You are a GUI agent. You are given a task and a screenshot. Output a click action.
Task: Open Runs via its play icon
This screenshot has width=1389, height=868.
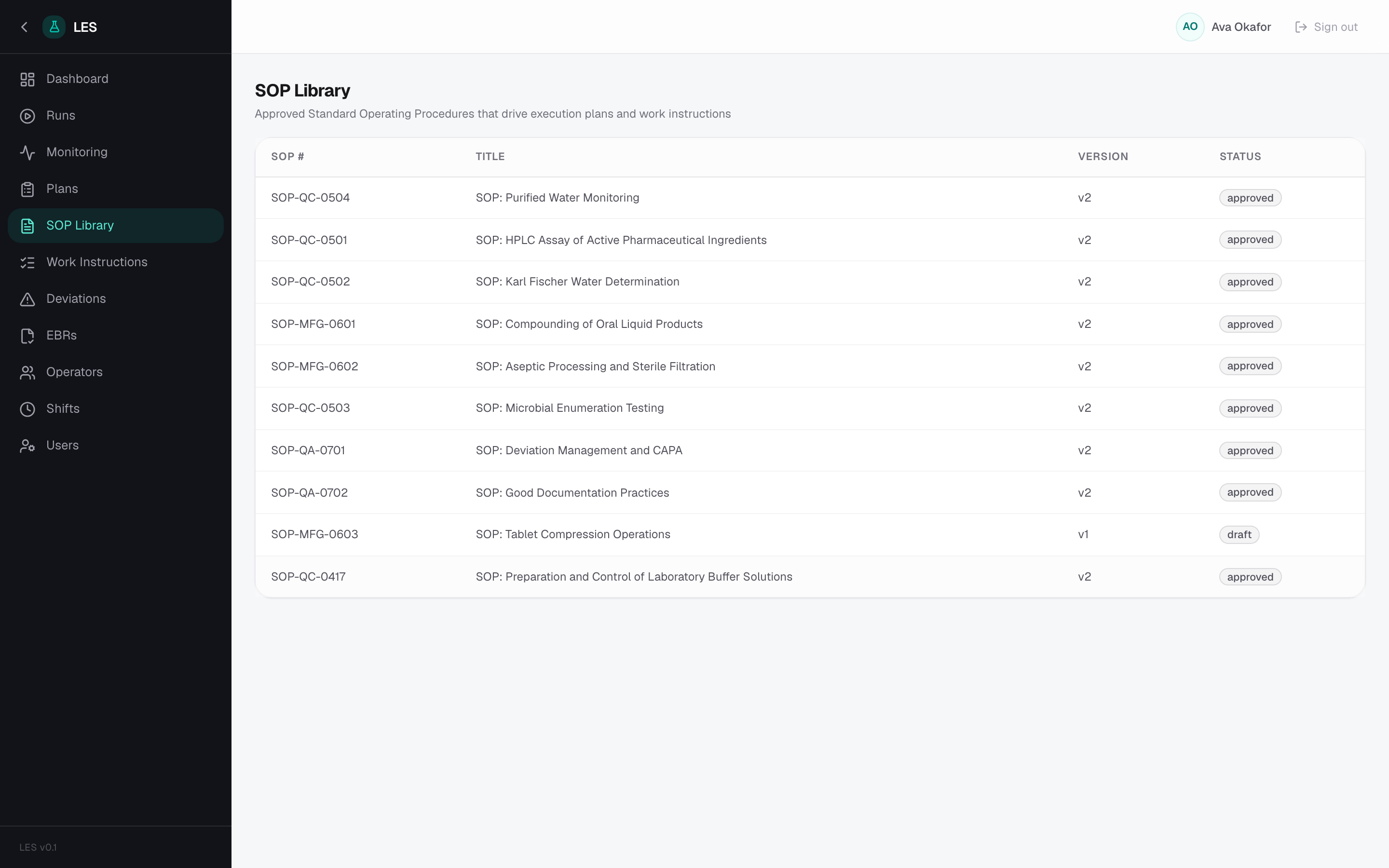(x=27, y=116)
